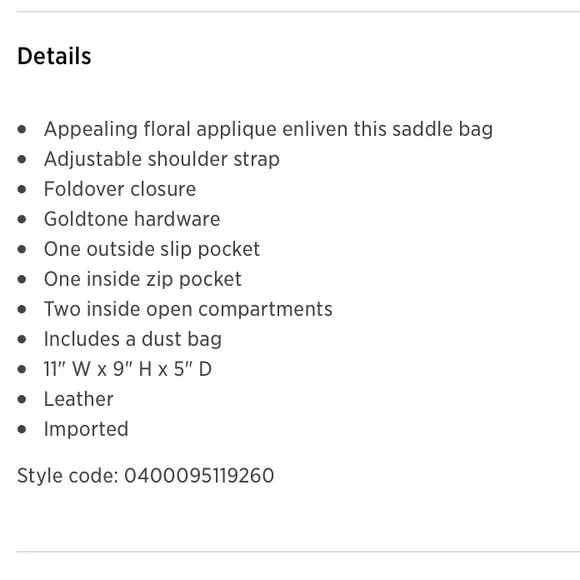
Task: Click the bullet beside Goldtone hardware
Action: [x=22, y=219]
